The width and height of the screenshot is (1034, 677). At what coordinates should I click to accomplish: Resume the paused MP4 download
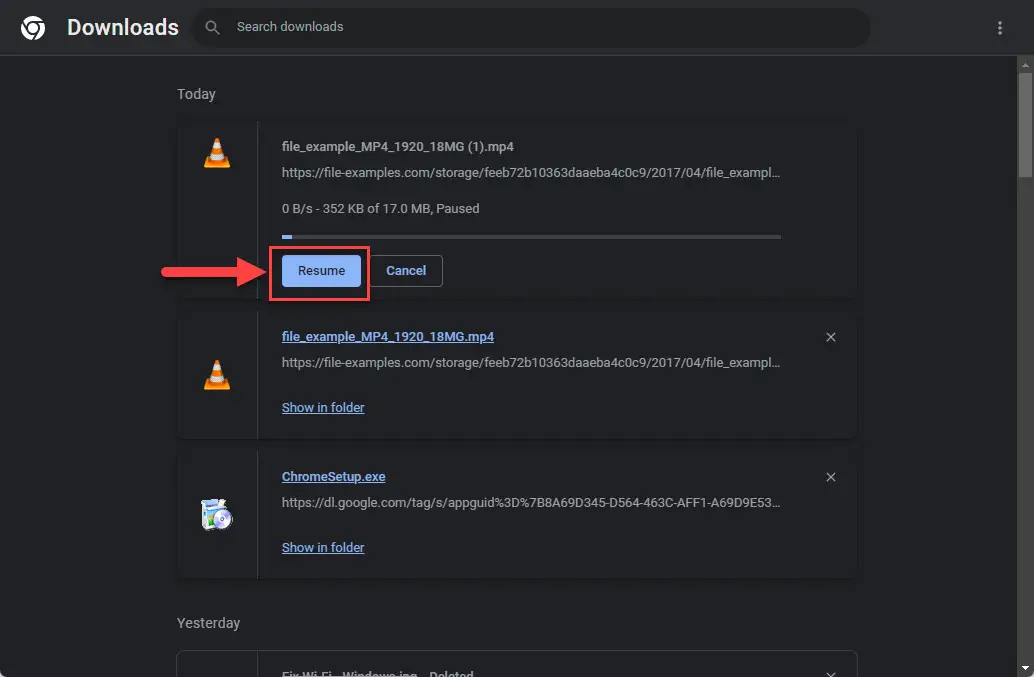(x=321, y=271)
